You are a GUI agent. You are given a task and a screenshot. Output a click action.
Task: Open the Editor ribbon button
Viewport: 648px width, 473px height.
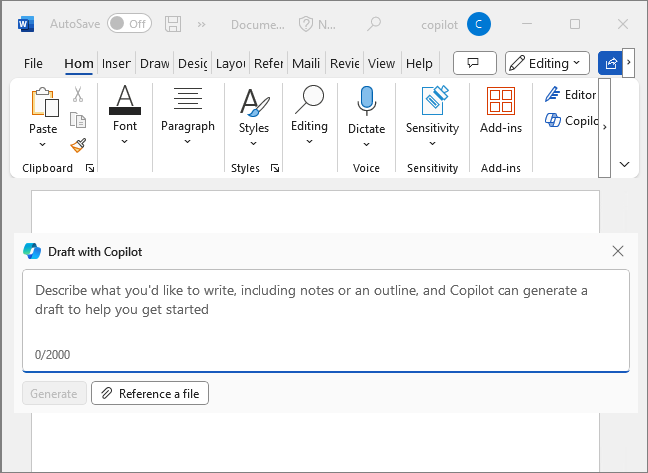click(570, 95)
